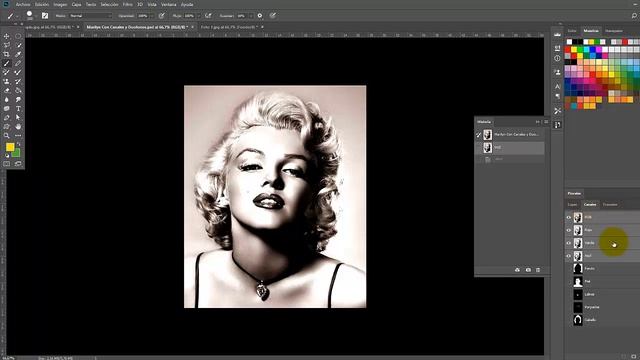
Task: Open the flow value dropdown arrow
Action: point(198,16)
